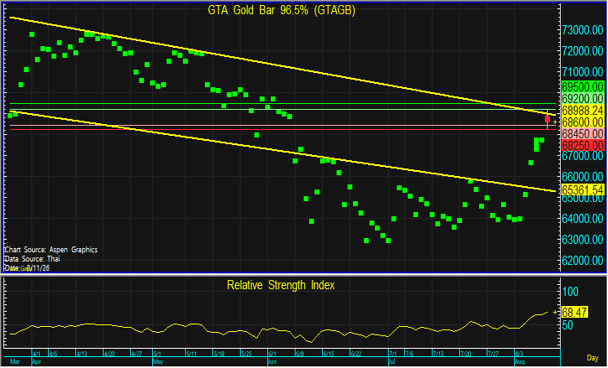Click the Aug month label on time axis
The height and width of the screenshot is (368, 608).
coord(520,362)
